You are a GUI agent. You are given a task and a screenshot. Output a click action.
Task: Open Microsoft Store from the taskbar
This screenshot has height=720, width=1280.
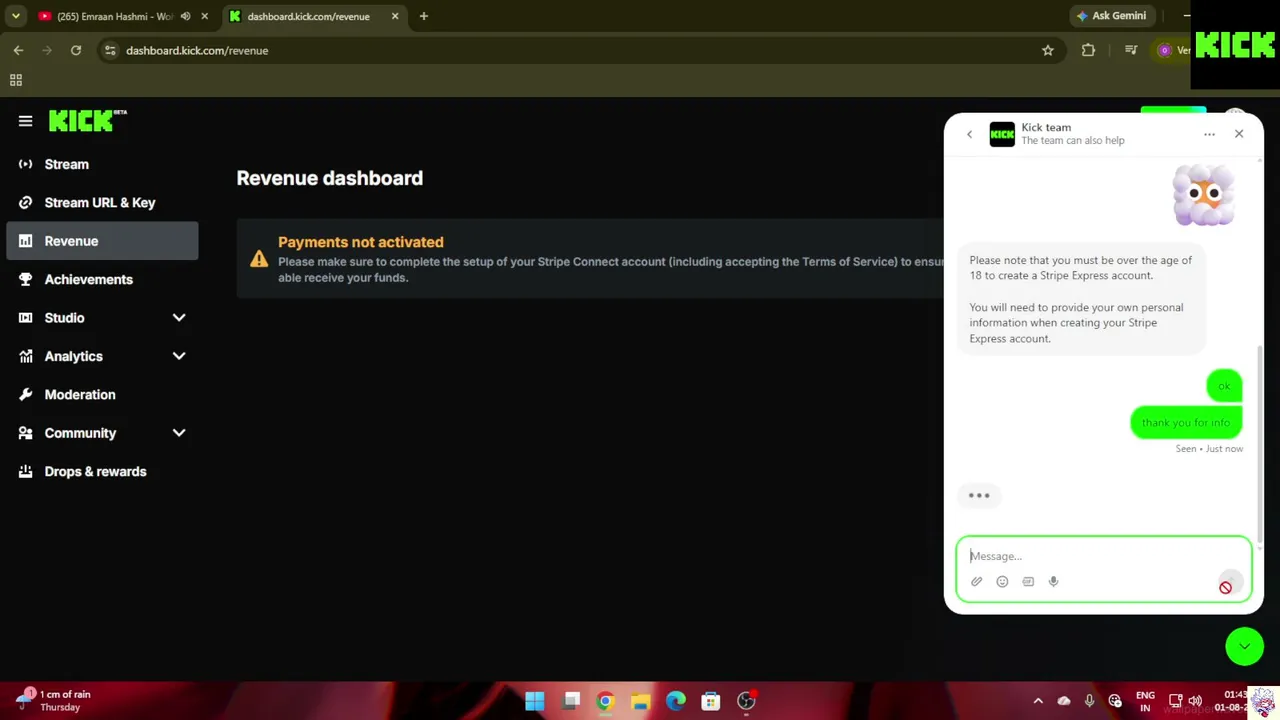(x=711, y=701)
